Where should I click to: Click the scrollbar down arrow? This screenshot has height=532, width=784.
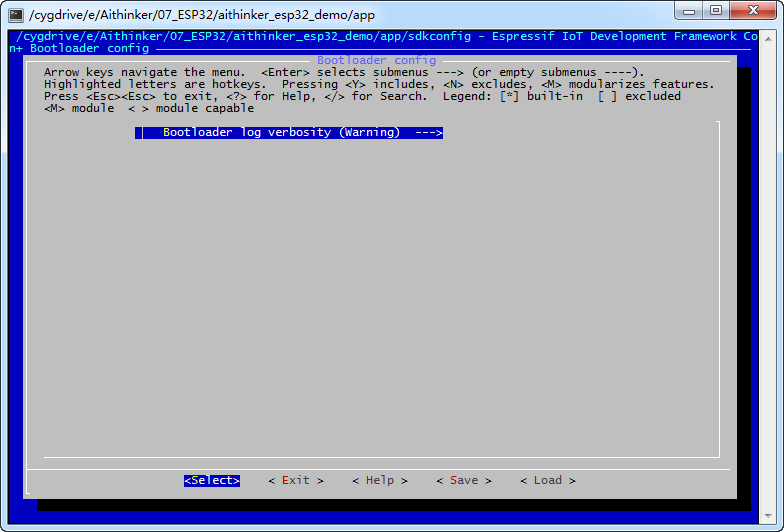point(768,516)
